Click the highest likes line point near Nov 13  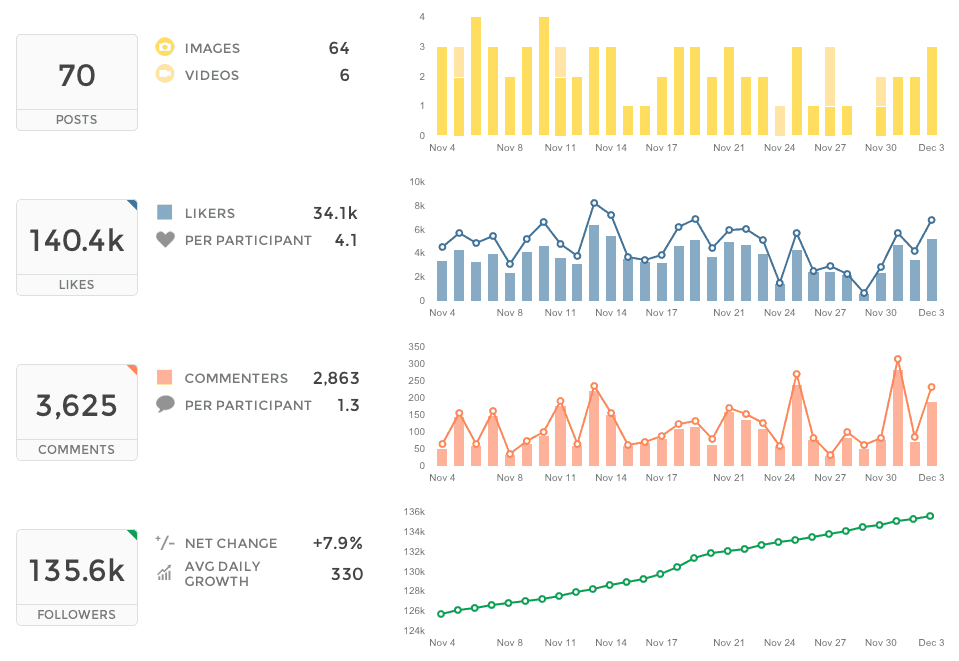(x=594, y=203)
